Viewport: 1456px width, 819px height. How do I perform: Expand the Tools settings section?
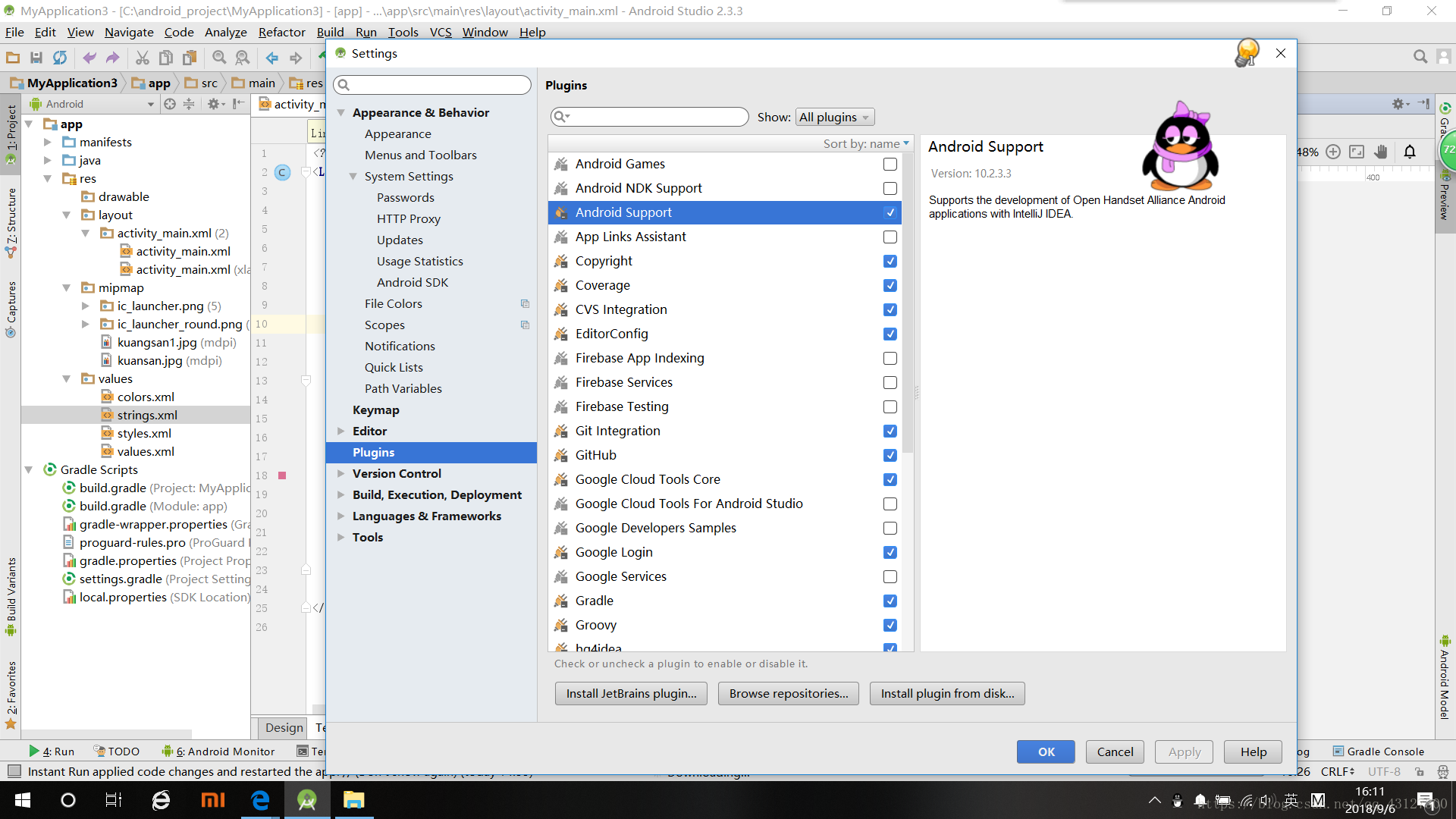(x=341, y=537)
